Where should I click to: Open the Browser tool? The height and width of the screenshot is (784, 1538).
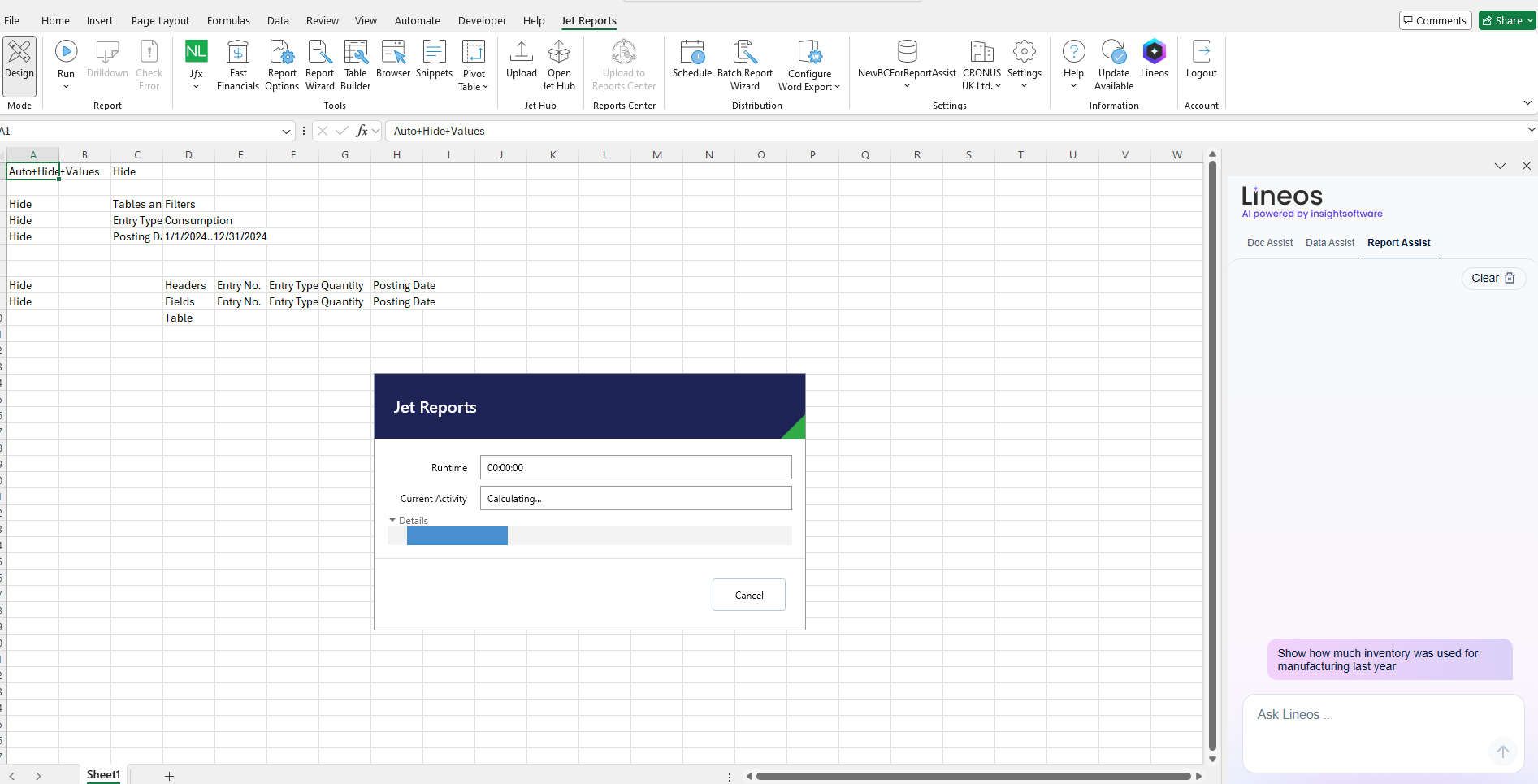(393, 65)
